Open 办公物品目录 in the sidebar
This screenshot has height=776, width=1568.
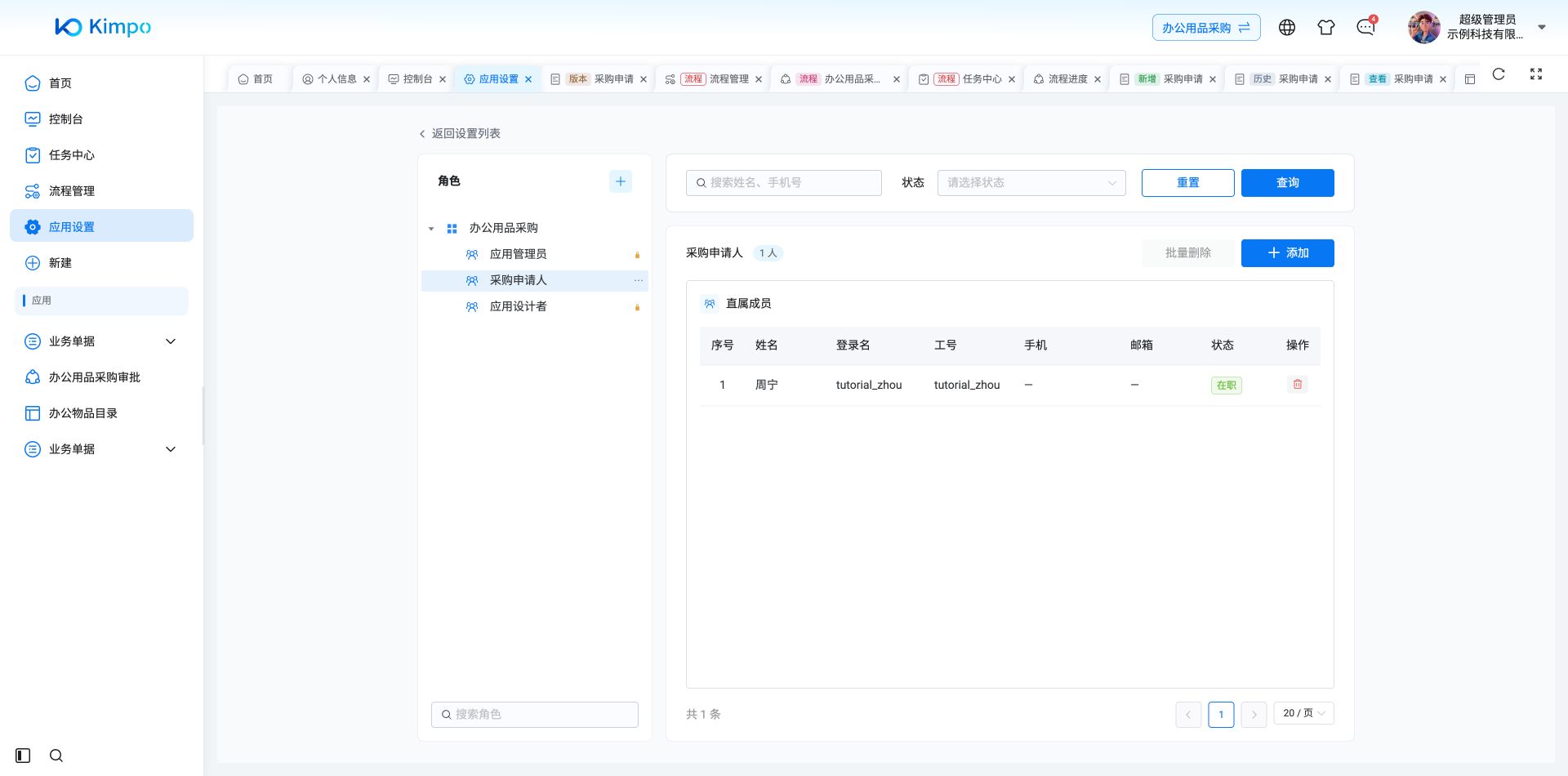click(101, 413)
